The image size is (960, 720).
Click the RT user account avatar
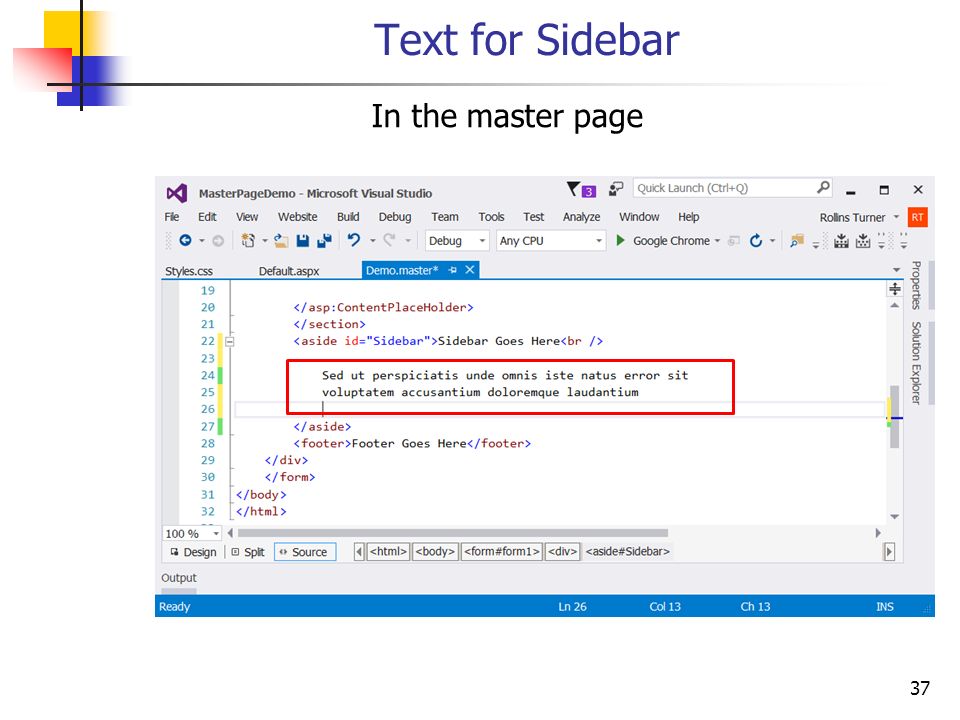[917, 217]
